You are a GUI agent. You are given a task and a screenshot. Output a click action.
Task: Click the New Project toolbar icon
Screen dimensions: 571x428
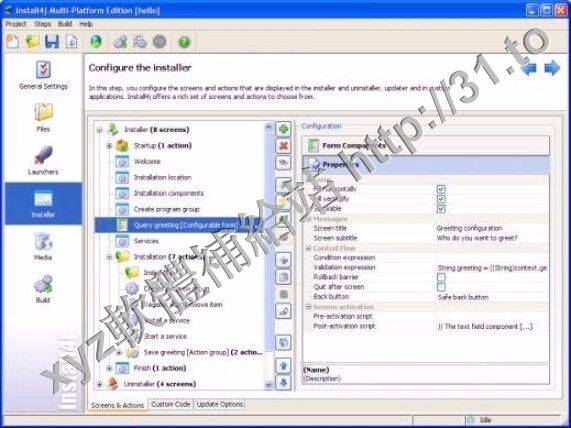[12, 42]
